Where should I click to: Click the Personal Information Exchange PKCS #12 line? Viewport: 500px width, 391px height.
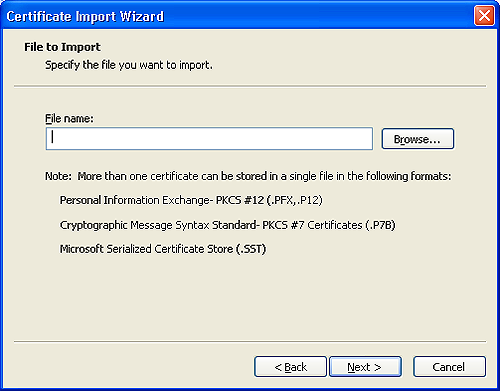click(x=191, y=200)
